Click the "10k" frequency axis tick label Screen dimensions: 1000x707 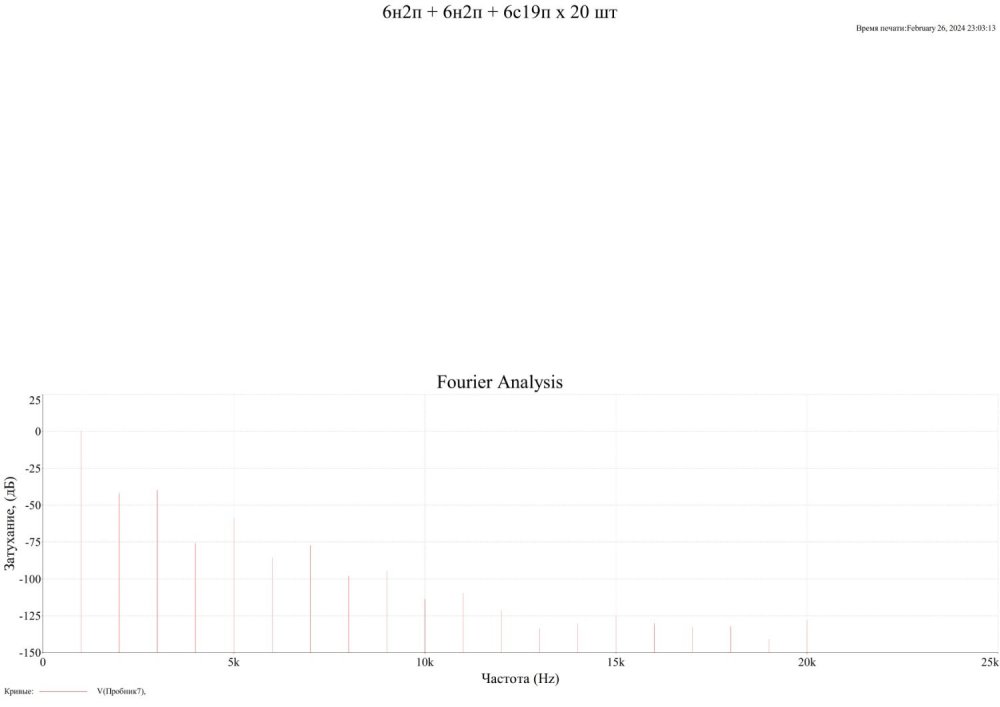pos(424,662)
